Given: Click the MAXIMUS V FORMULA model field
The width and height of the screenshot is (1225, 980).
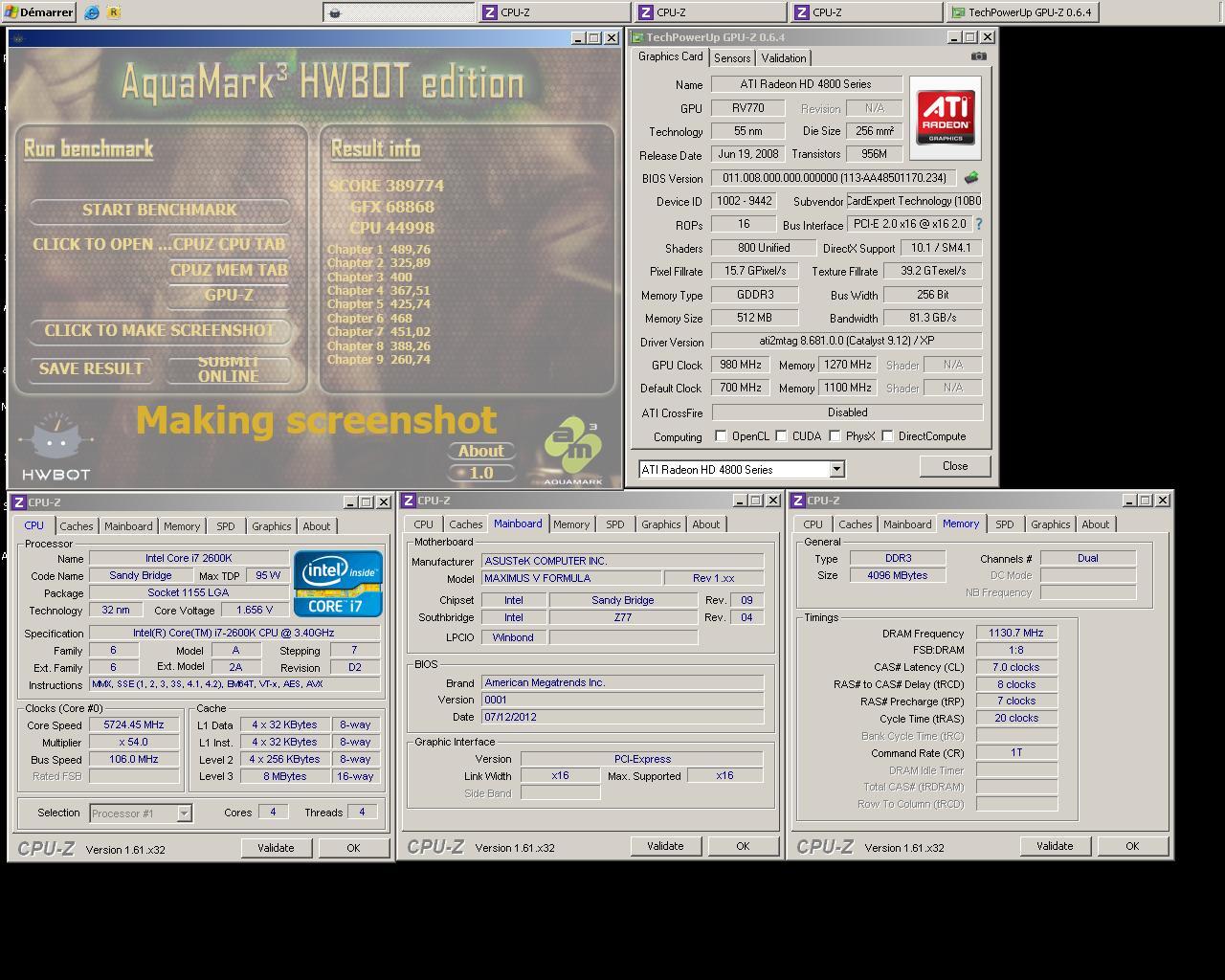Looking at the screenshot, I should point(571,578).
